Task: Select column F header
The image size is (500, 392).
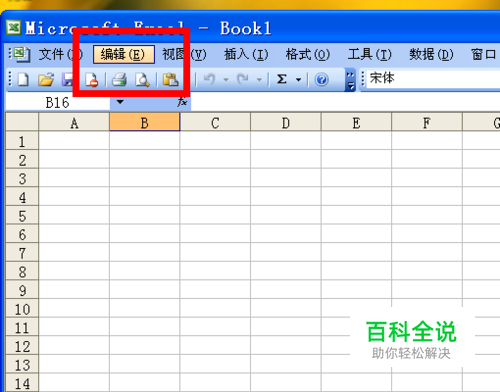Action: click(x=427, y=122)
